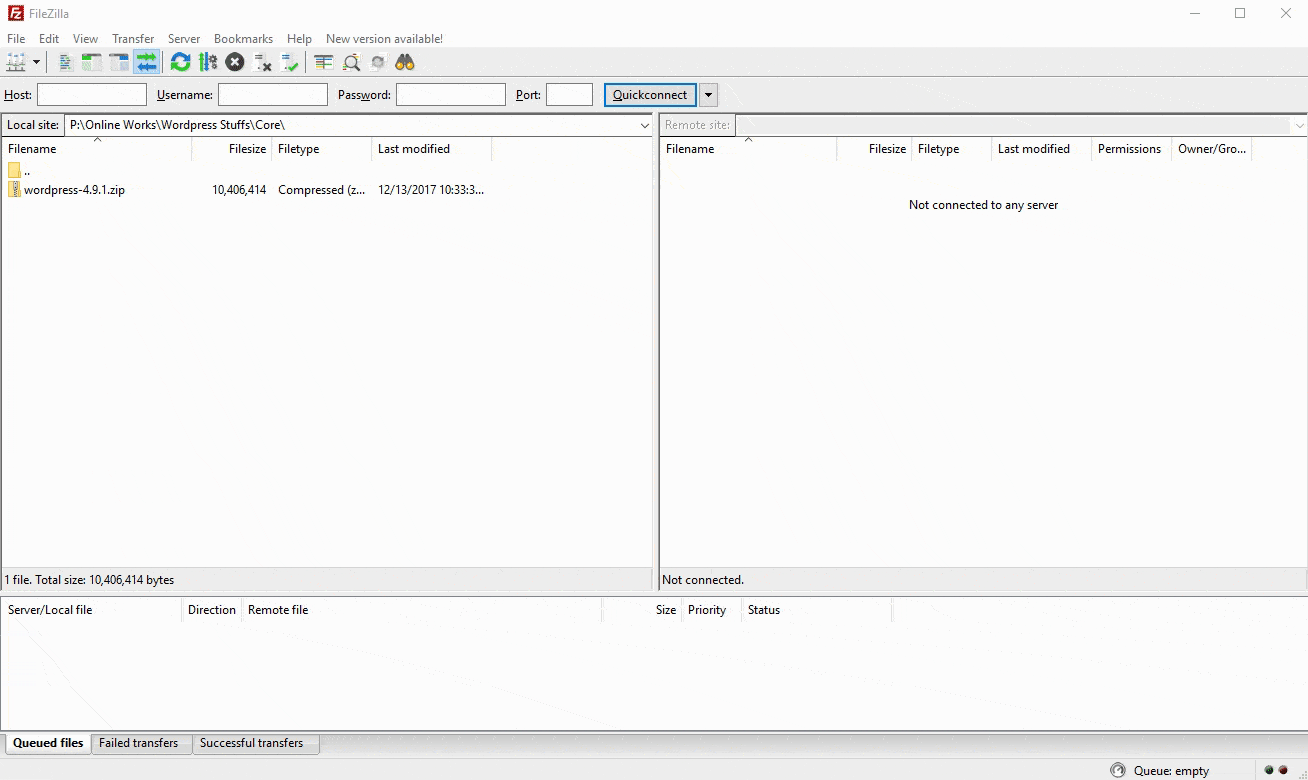Screen dimensions: 1308x780
Task: Click the Queue: empty status text
Action: click(1171, 771)
